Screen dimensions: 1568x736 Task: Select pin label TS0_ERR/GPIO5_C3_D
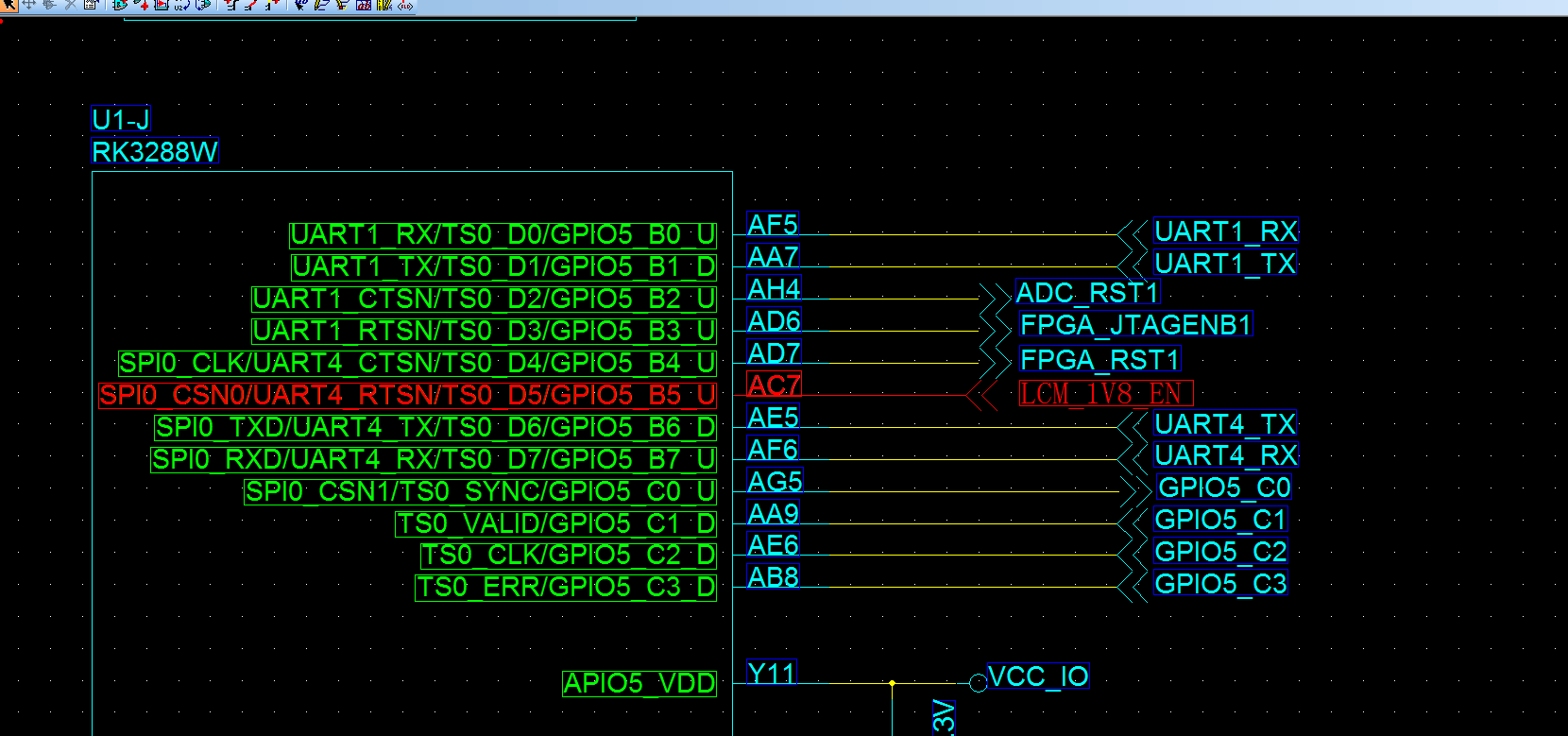point(567,588)
